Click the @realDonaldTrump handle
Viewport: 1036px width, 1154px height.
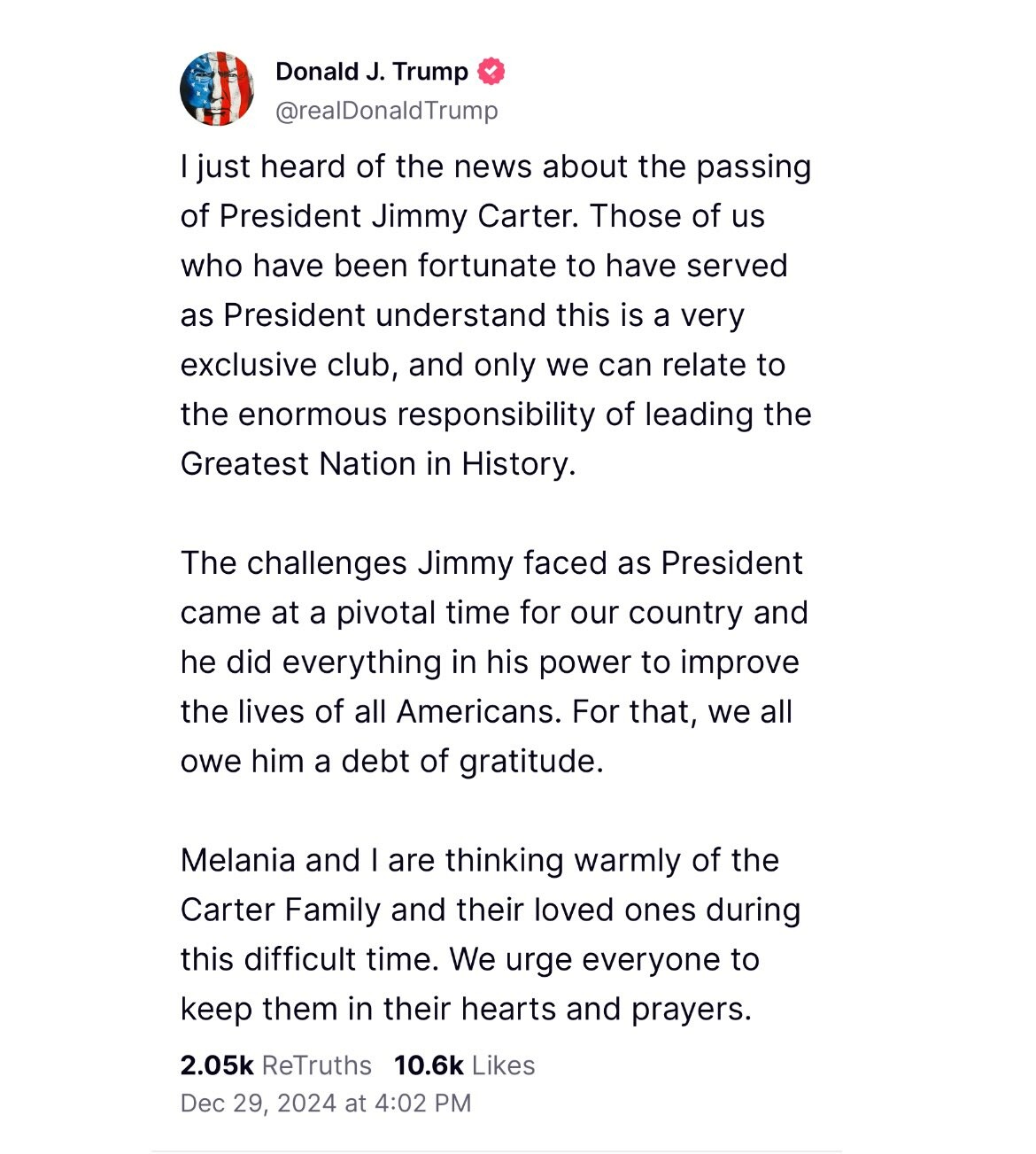click(387, 111)
